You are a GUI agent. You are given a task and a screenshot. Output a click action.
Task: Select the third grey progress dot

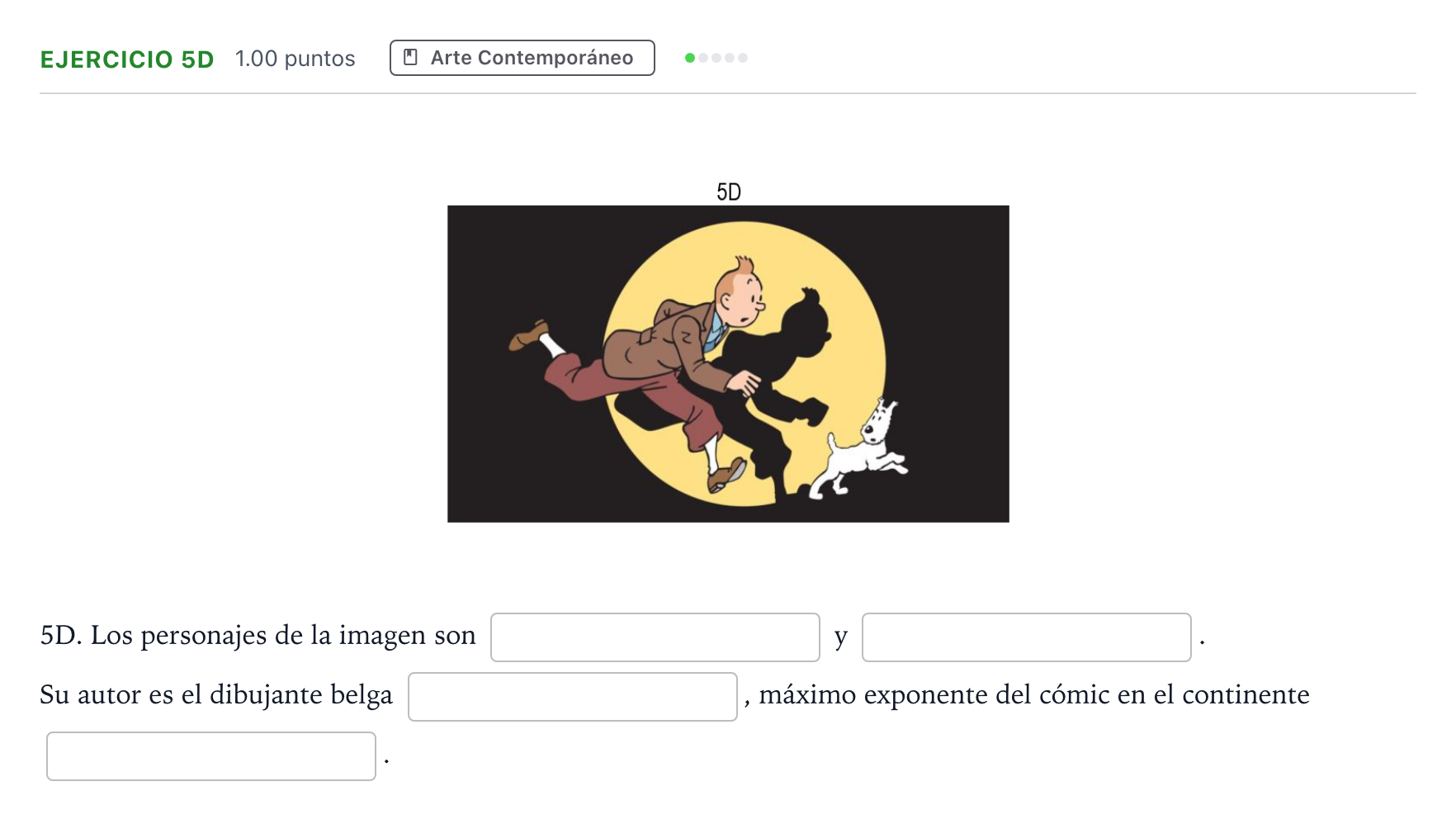tap(716, 58)
